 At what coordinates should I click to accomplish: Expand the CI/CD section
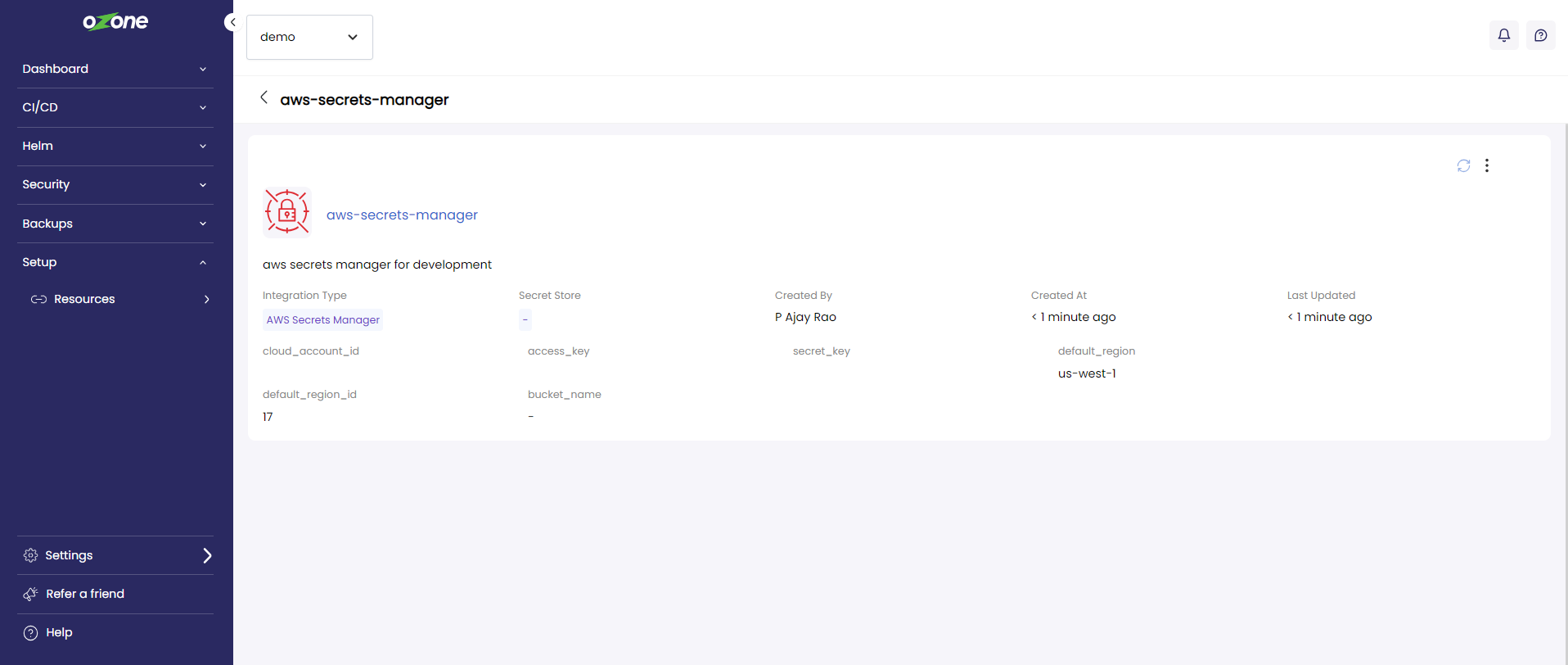pyautogui.click(x=115, y=107)
